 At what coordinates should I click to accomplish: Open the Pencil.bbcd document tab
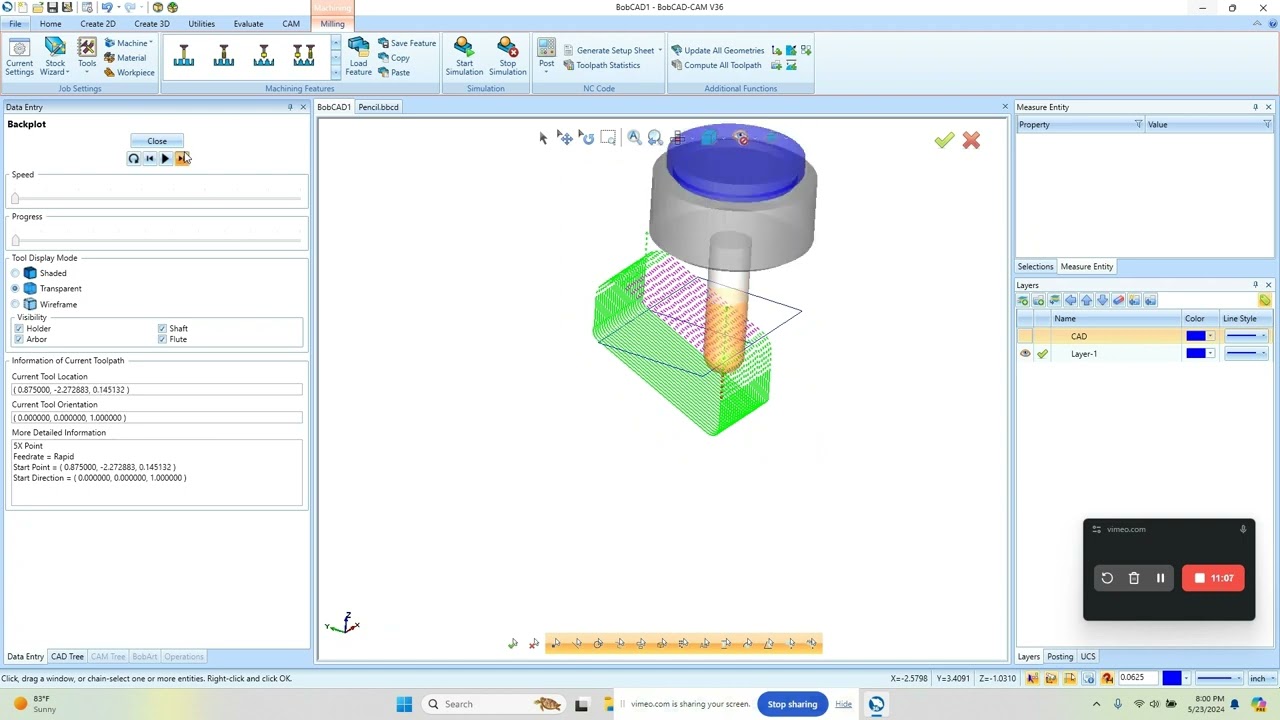click(378, 107)
